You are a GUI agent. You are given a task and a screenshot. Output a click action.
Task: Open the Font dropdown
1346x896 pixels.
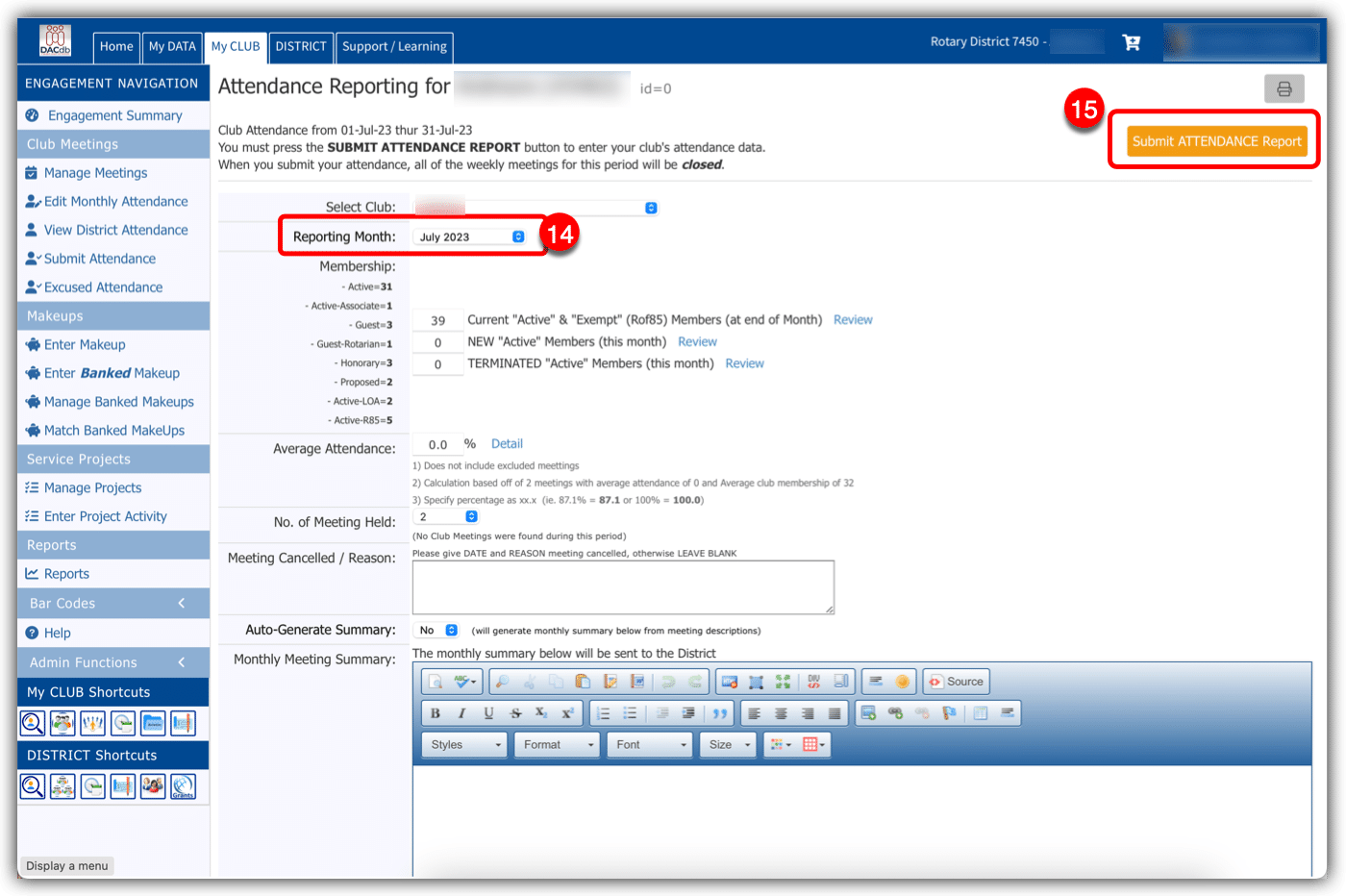[x=650, y=745]
